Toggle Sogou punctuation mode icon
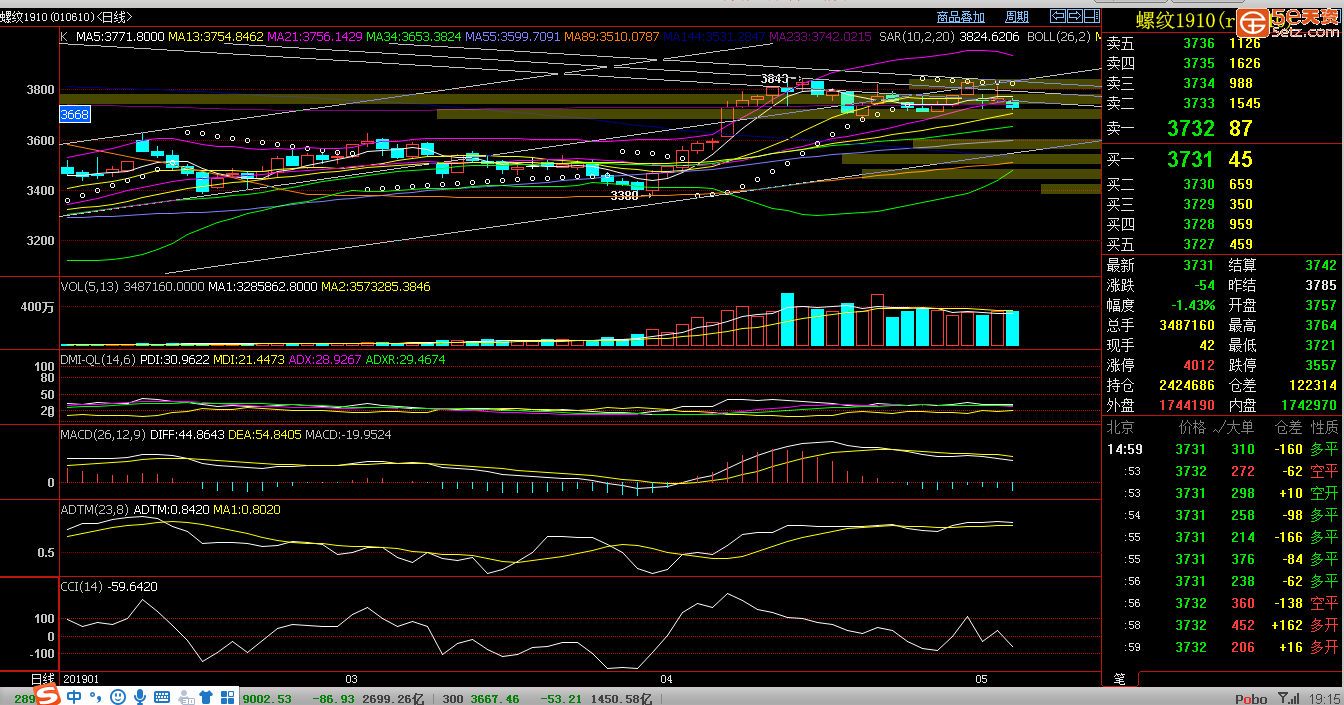 [96, 697]
